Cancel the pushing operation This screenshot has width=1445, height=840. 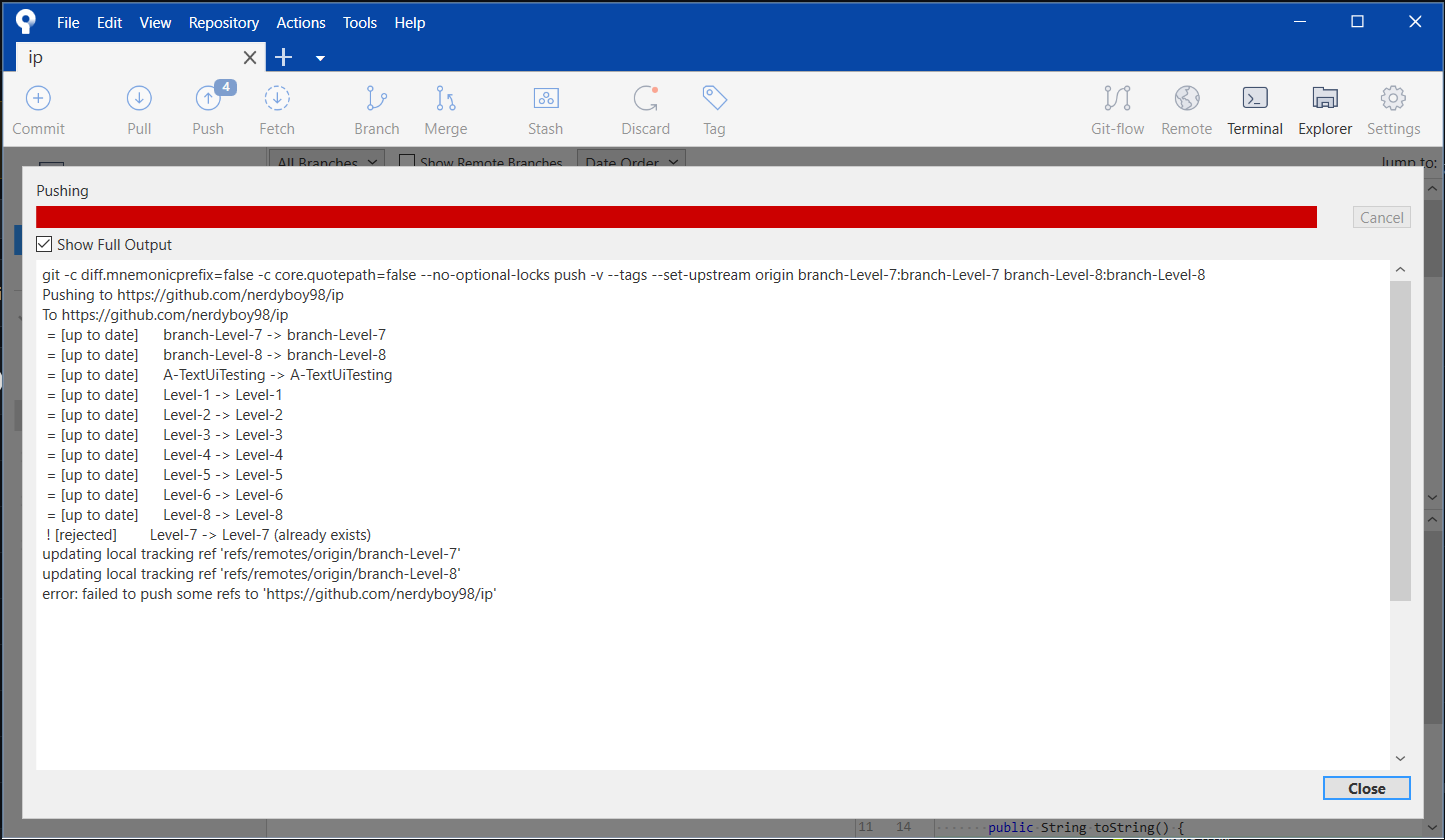pos(1381,217)
